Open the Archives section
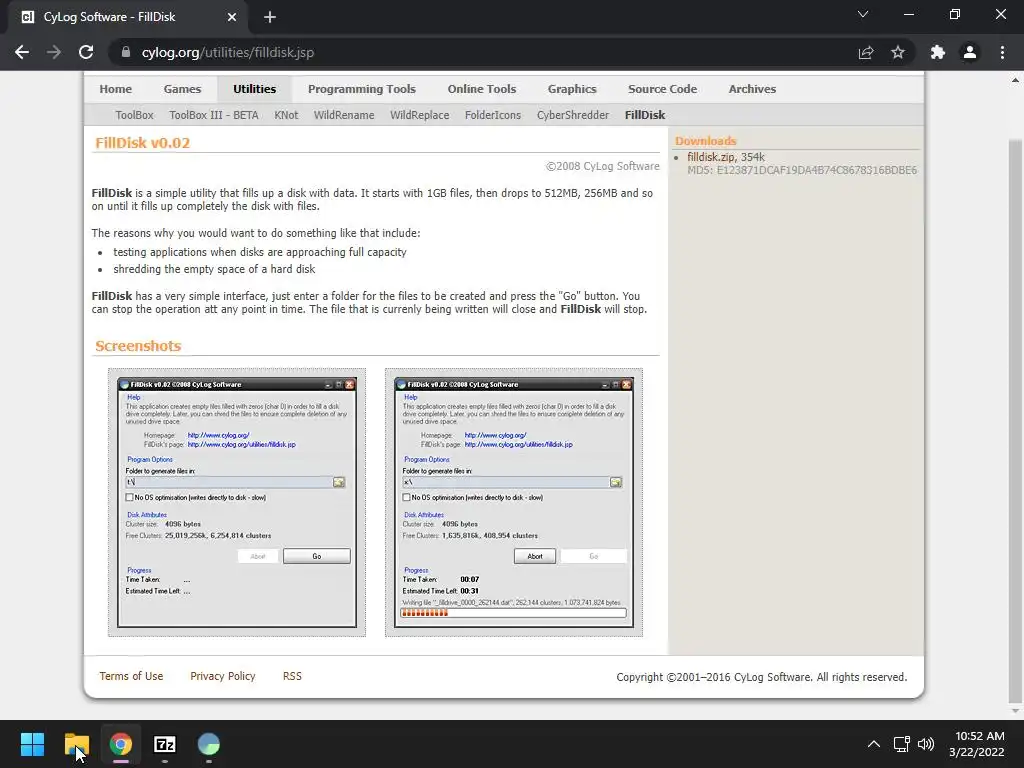The width and height of the screenshot is (1024, 768). pos(752,89)
